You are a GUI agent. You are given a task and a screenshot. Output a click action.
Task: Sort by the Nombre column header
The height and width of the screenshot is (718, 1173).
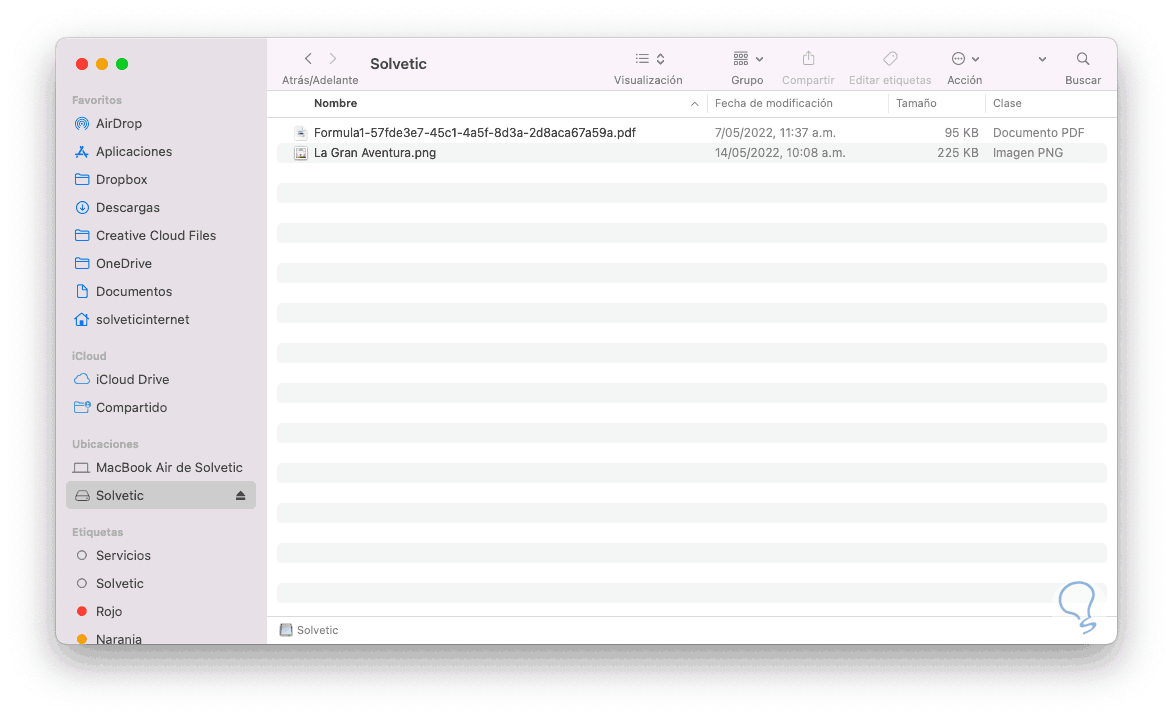(335, 103)
